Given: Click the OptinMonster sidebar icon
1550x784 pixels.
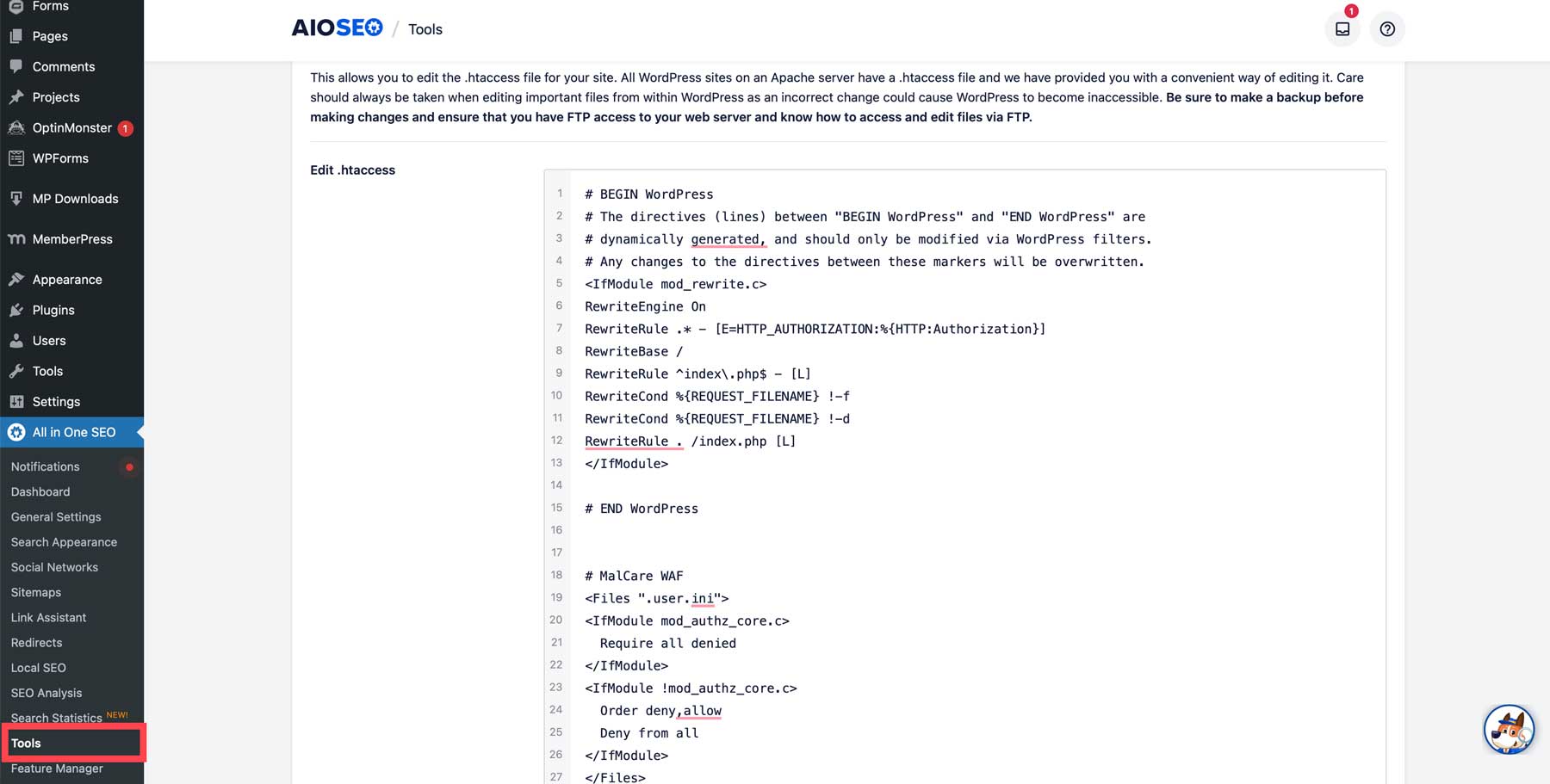Looking at the screenshot, I should pyautogui.click(x=16, y=128).
